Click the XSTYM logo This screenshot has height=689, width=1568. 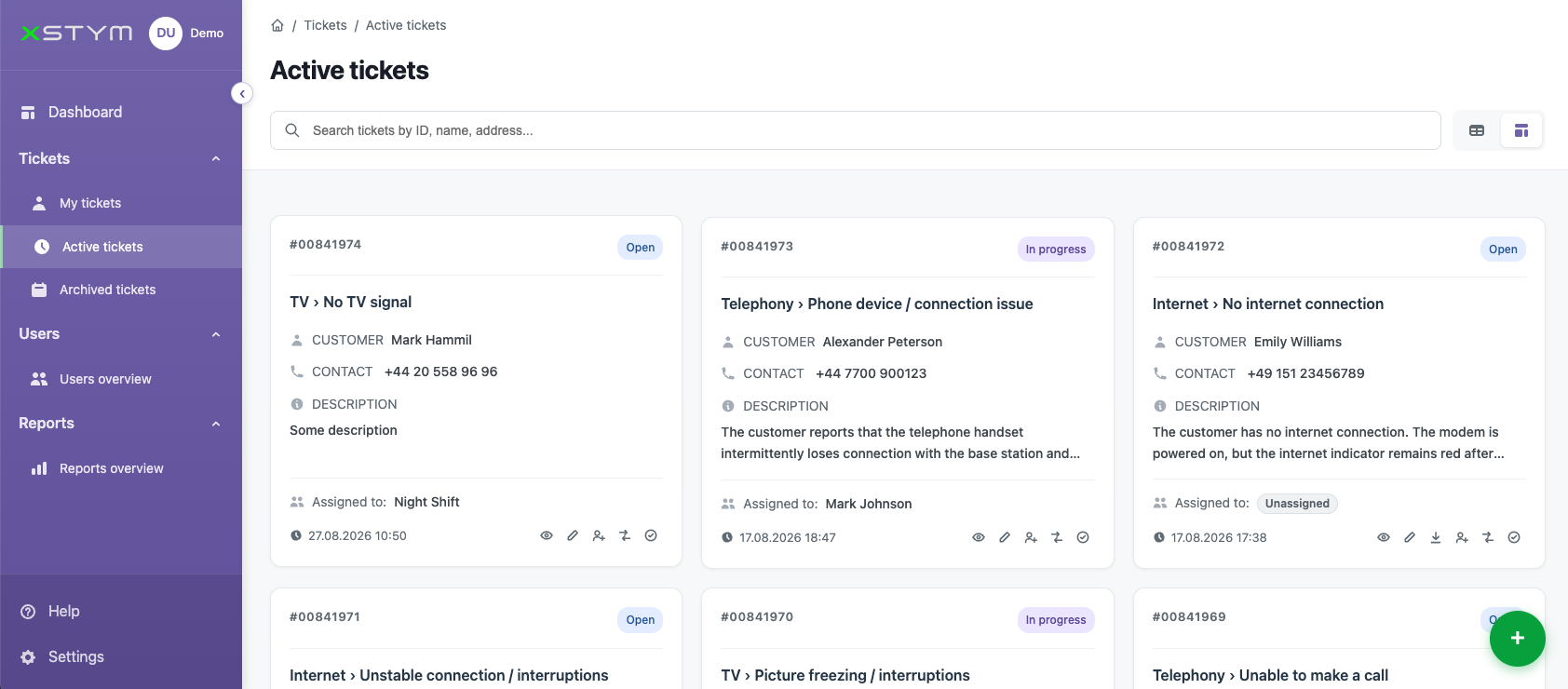(76, 33)
